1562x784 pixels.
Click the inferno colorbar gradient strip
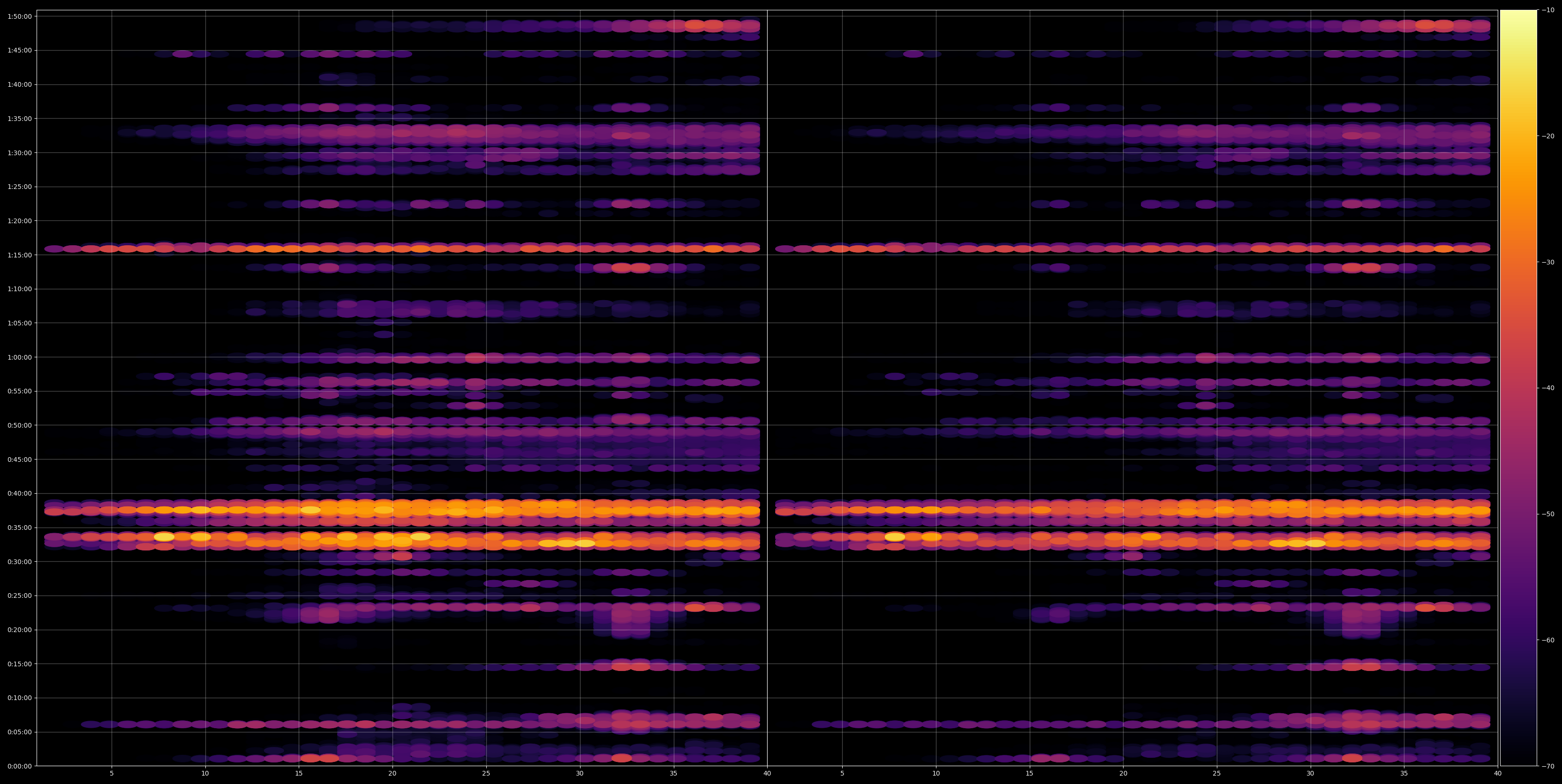point(1518,388)
